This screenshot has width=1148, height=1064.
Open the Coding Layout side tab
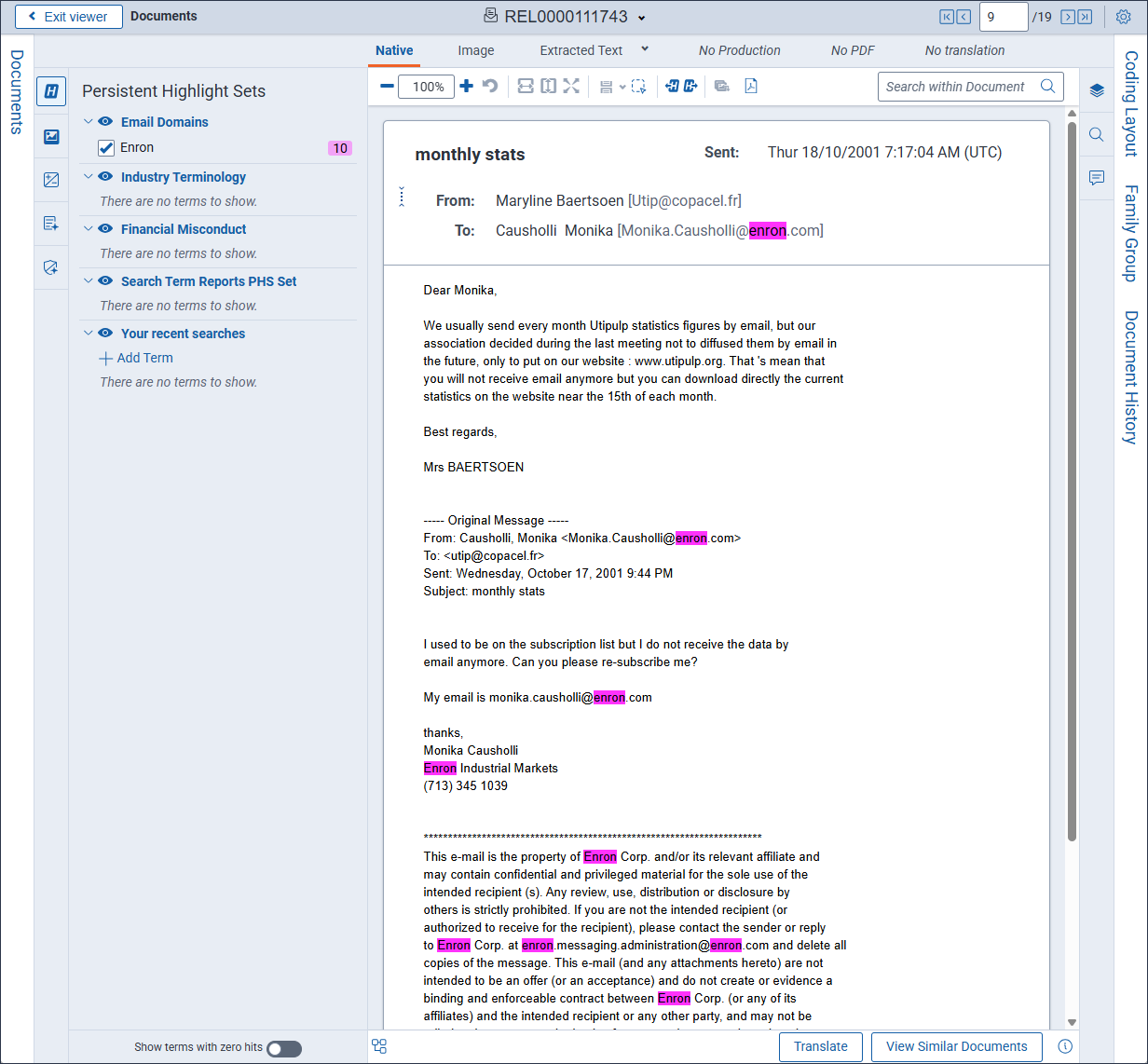pyautogui.click(x=1130, y=103)
